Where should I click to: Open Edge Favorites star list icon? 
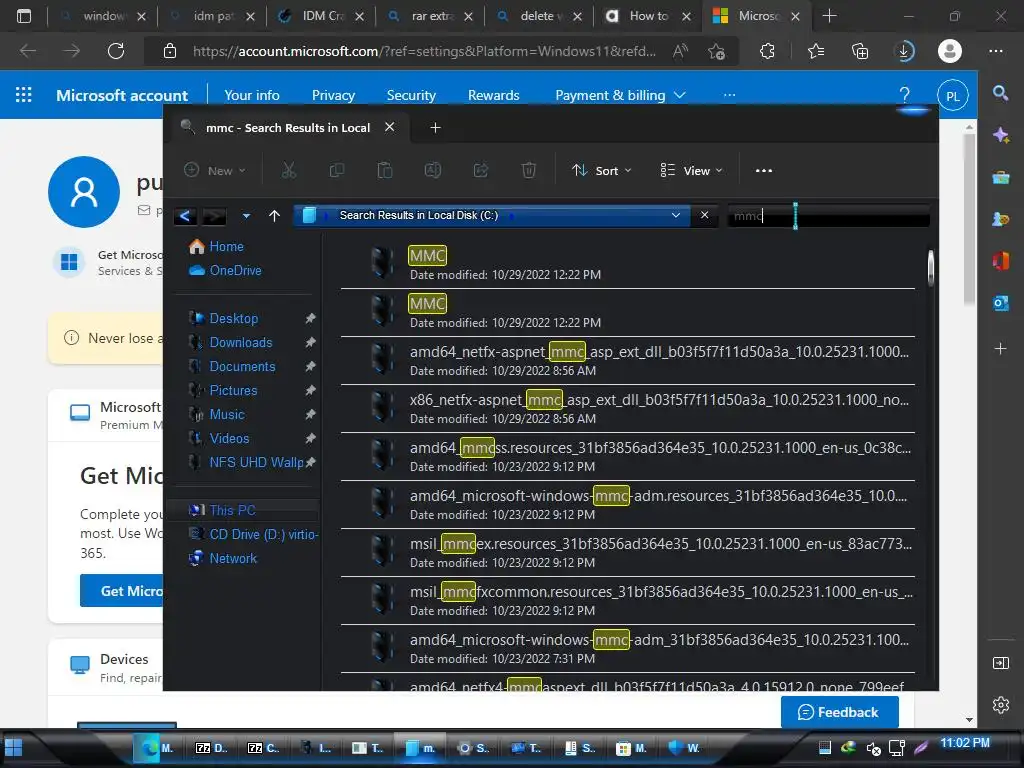816,51
